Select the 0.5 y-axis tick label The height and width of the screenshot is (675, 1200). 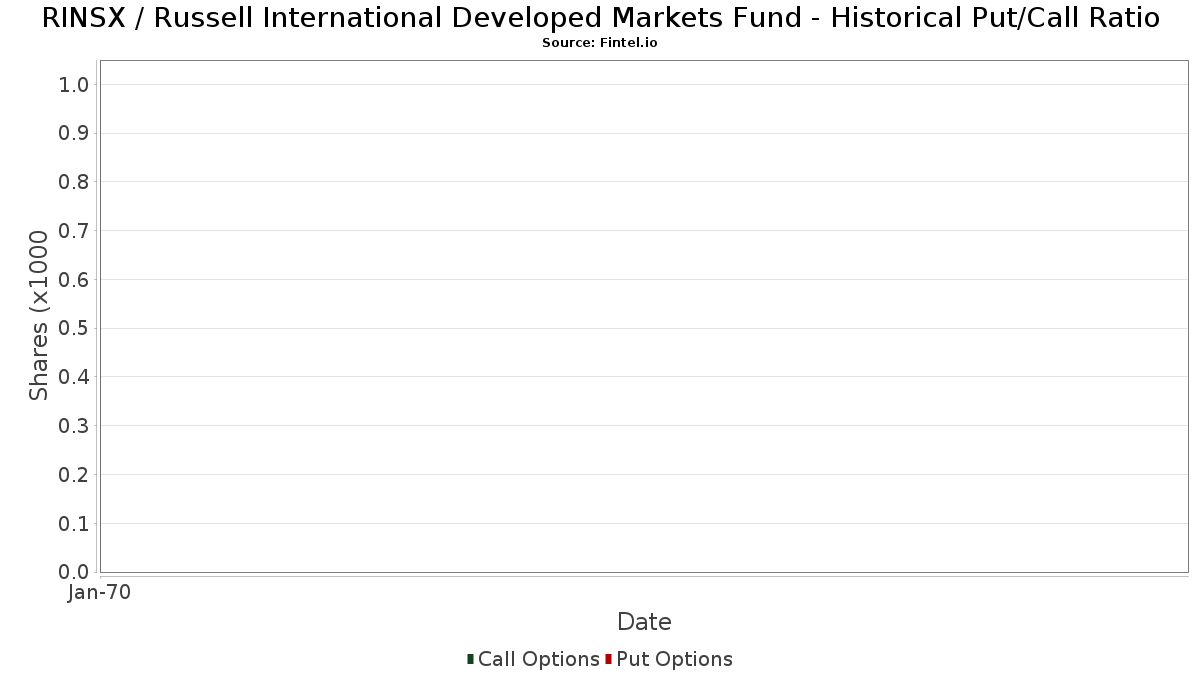tap(75, 328)
